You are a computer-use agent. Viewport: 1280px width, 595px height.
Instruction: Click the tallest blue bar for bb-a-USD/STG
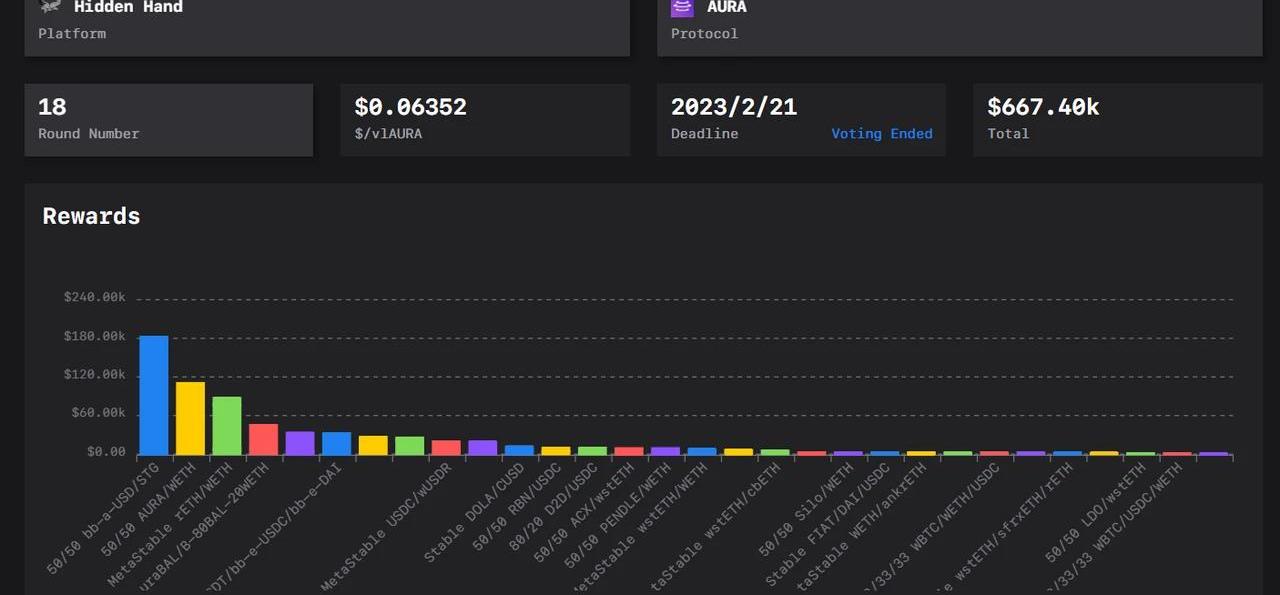[153, 395]
